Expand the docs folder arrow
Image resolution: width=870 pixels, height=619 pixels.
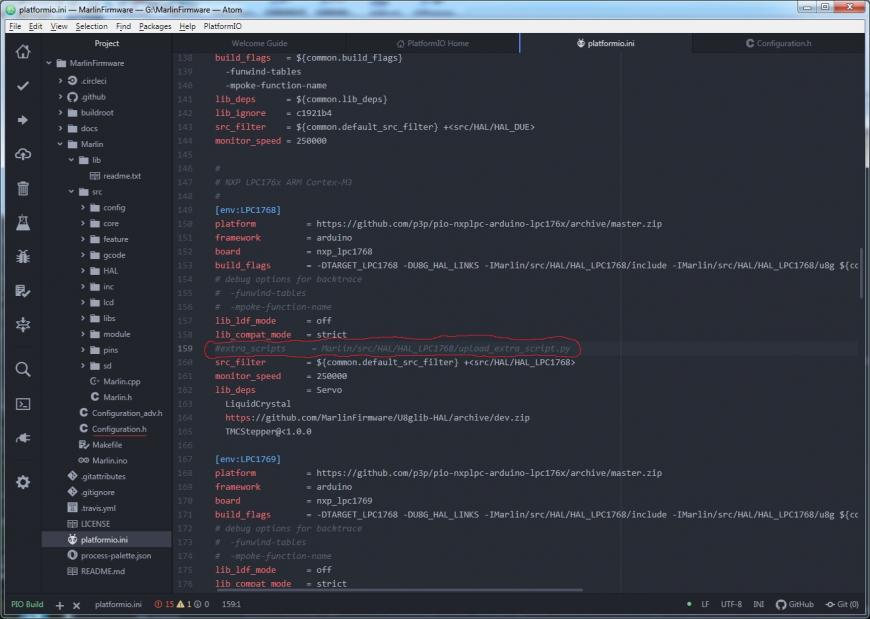click(60, 129)
